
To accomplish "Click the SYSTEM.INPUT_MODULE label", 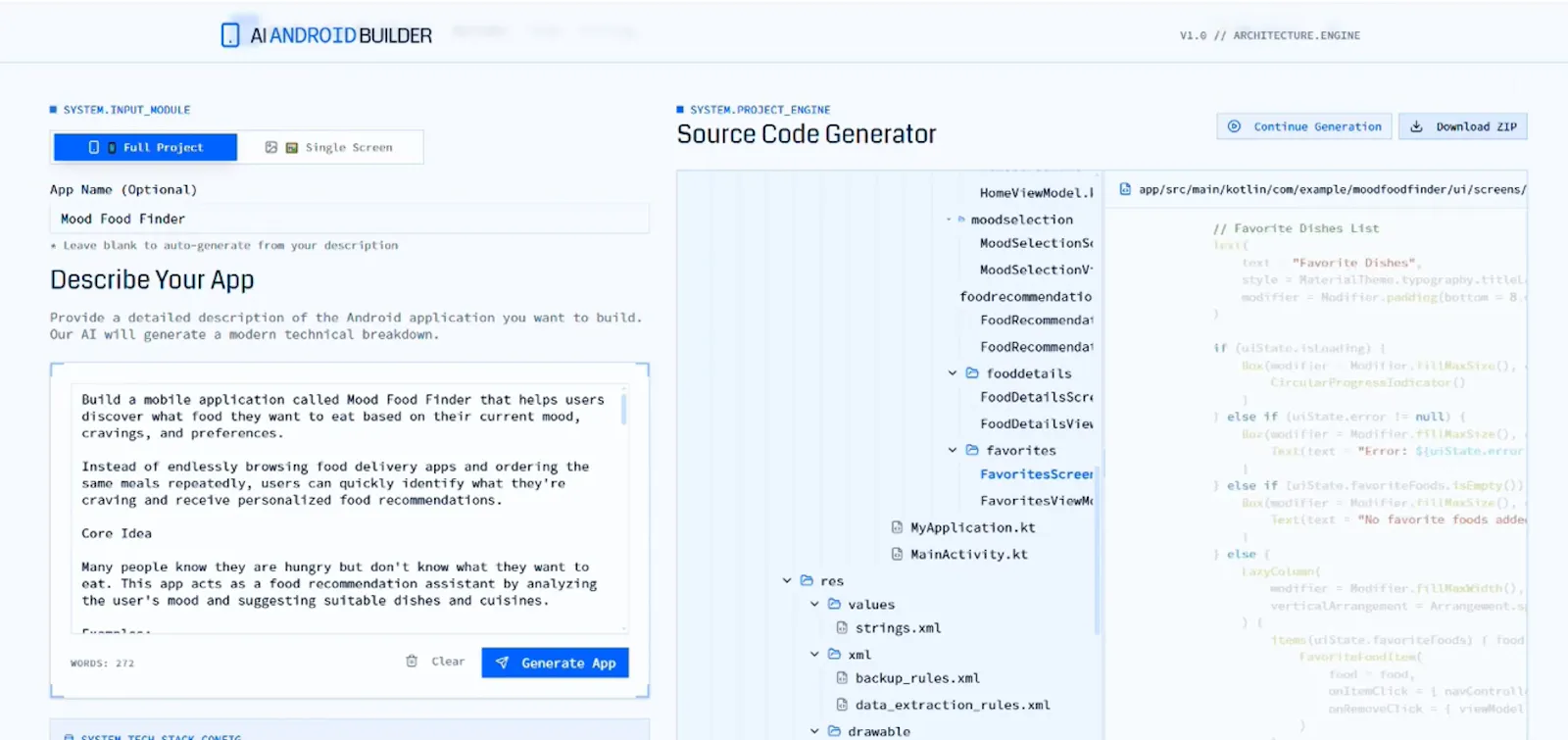I will tap(126, 110).
